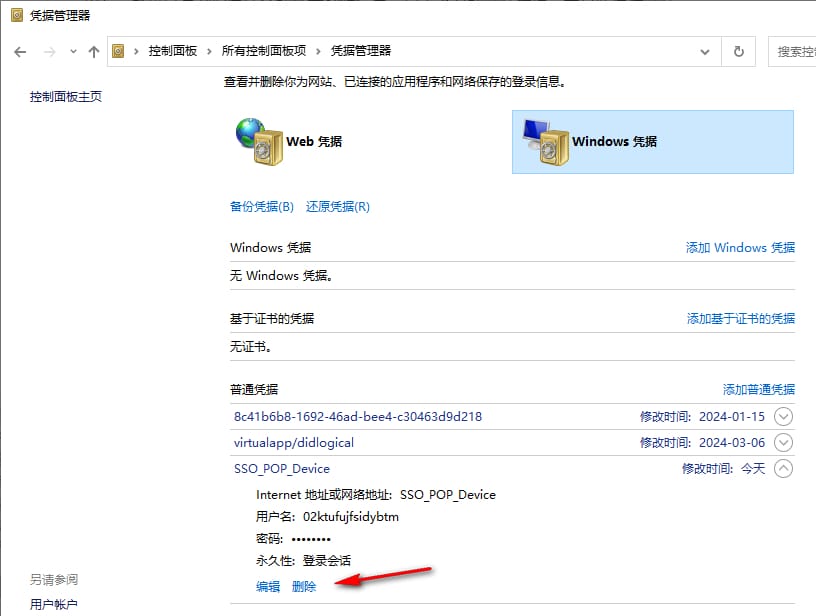
Task: Click the up-one-level arrow
Action: (x=93, y=51)
